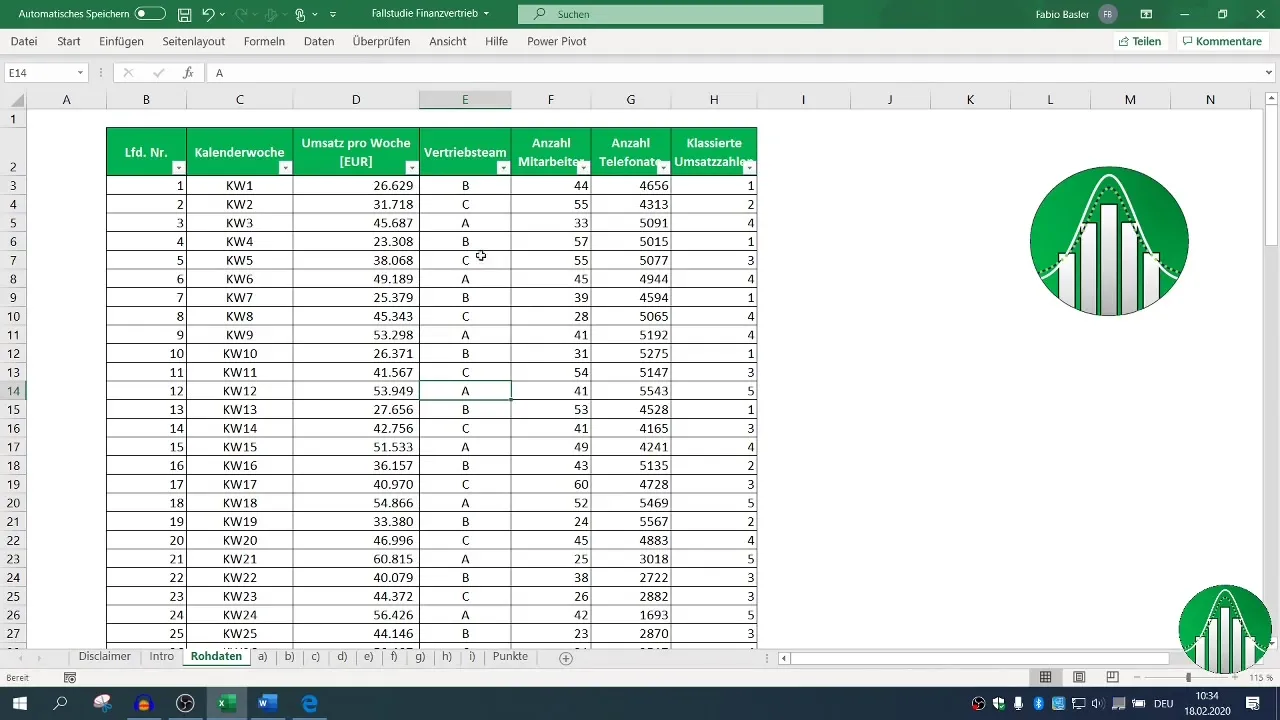Click the Zoom Out minus button

click(x=1139, y=677)
